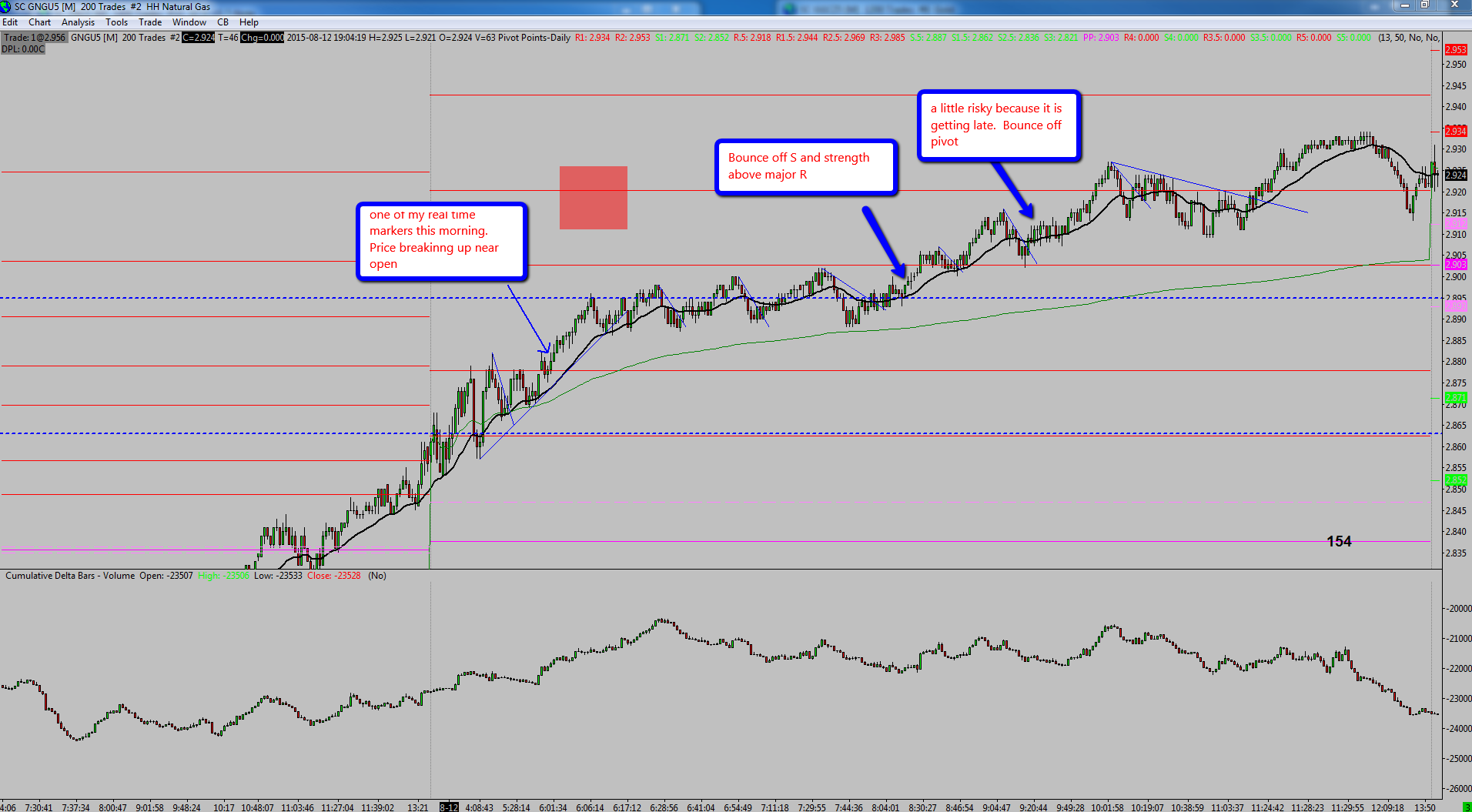
Task: Open the Window menu
Action: point(189,22)
